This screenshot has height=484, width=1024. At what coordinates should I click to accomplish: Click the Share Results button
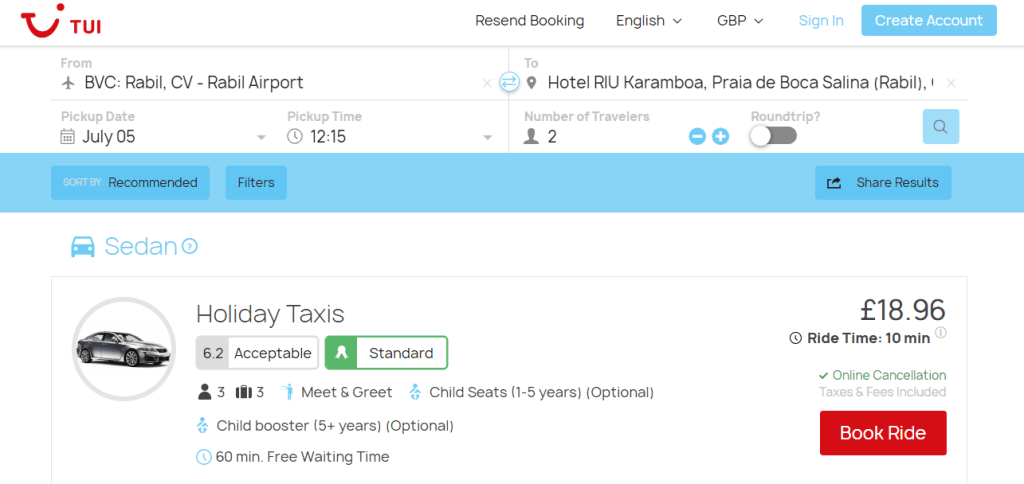[x=883, y=183]
